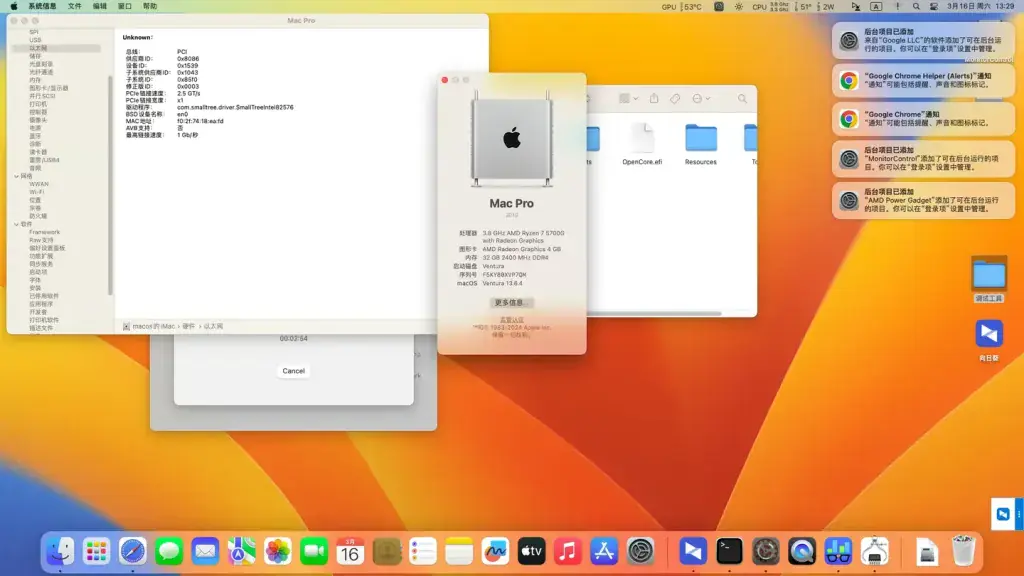Collapse the 网络 section in the sidebar
Viewport: 1024px width, 576px height.
click(x=16, y=176)
